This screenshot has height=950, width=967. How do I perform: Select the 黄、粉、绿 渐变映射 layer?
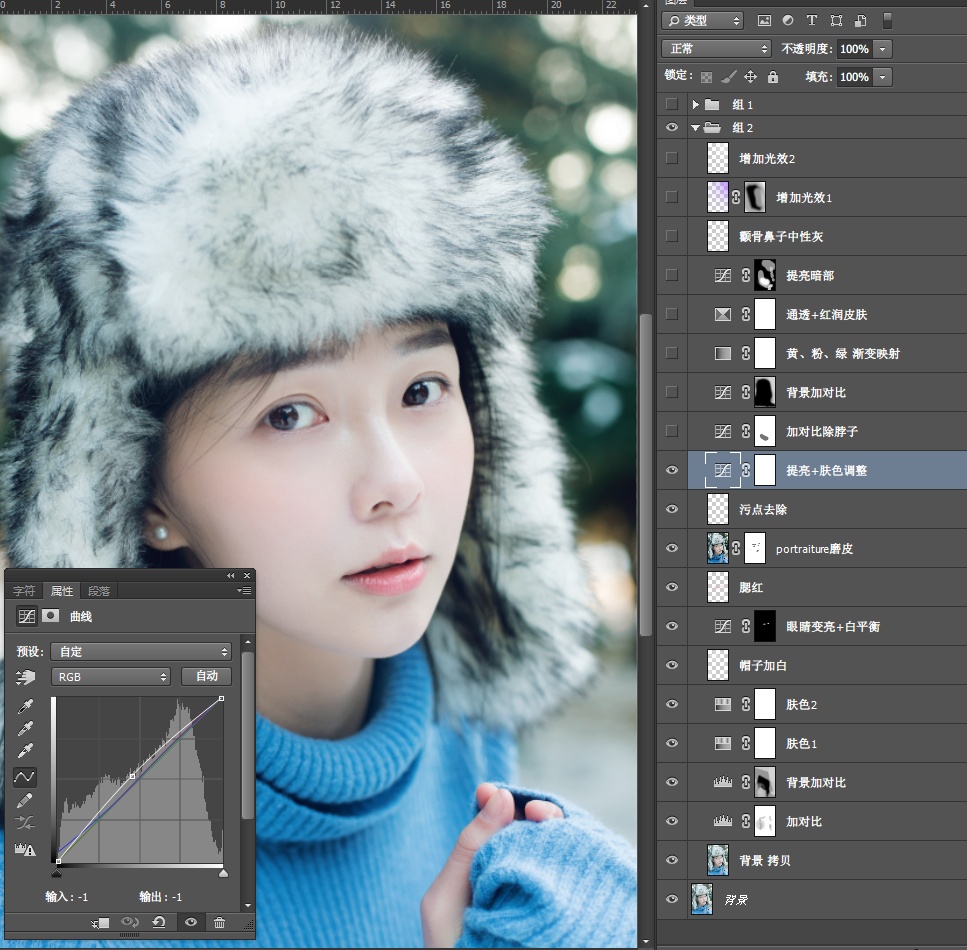(828, 353)
